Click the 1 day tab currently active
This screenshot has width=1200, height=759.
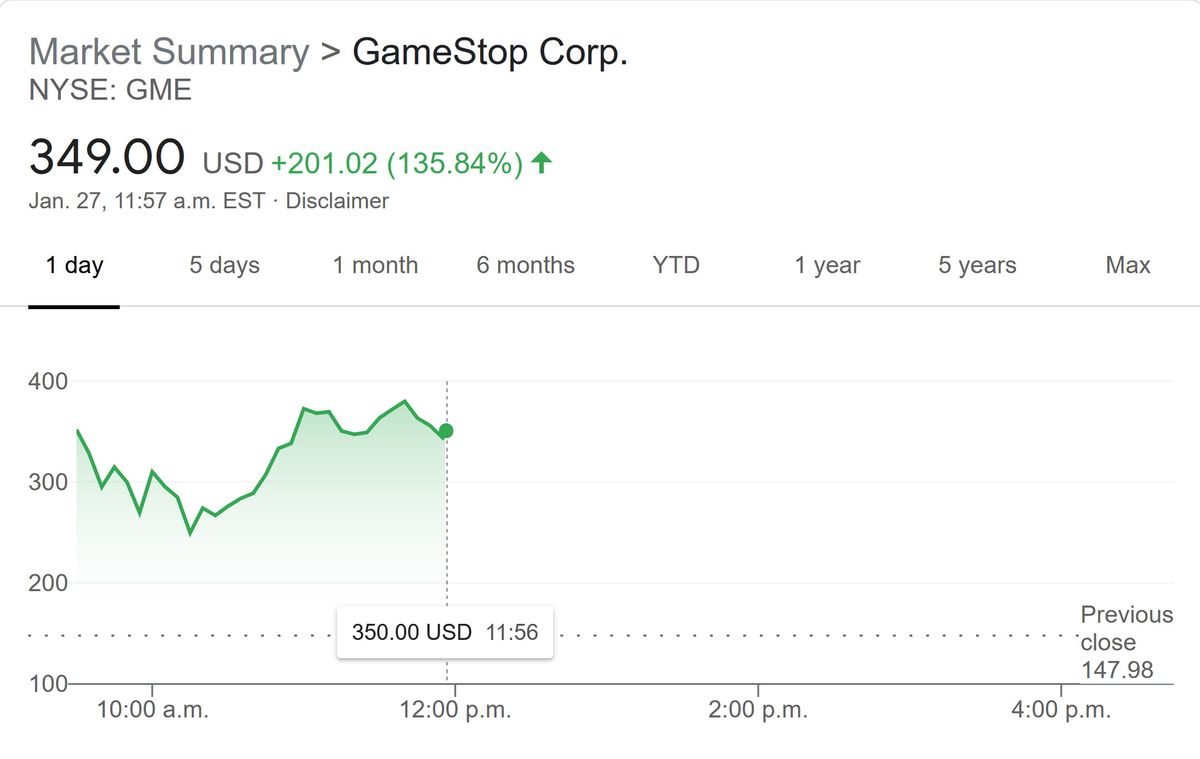[x=74, y=265]
